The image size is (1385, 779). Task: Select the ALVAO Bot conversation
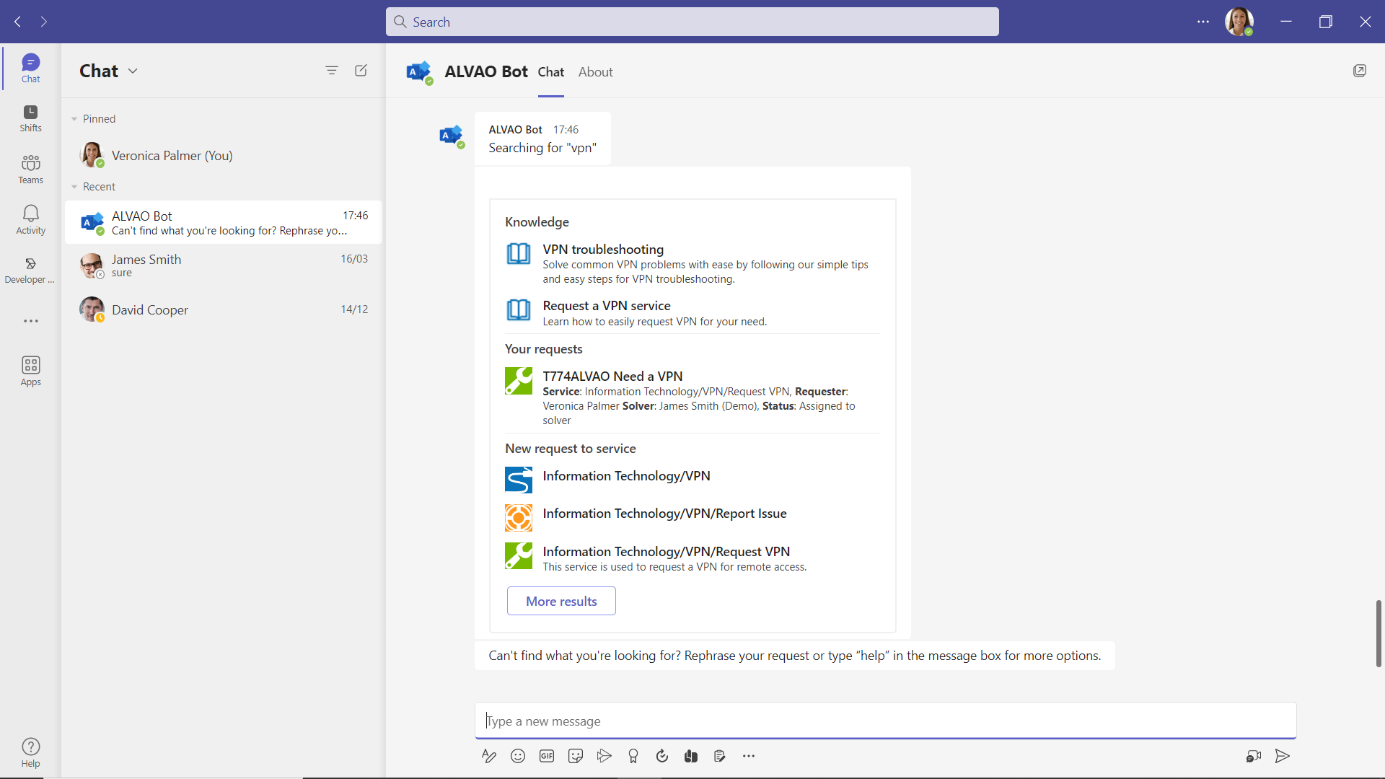223,222
